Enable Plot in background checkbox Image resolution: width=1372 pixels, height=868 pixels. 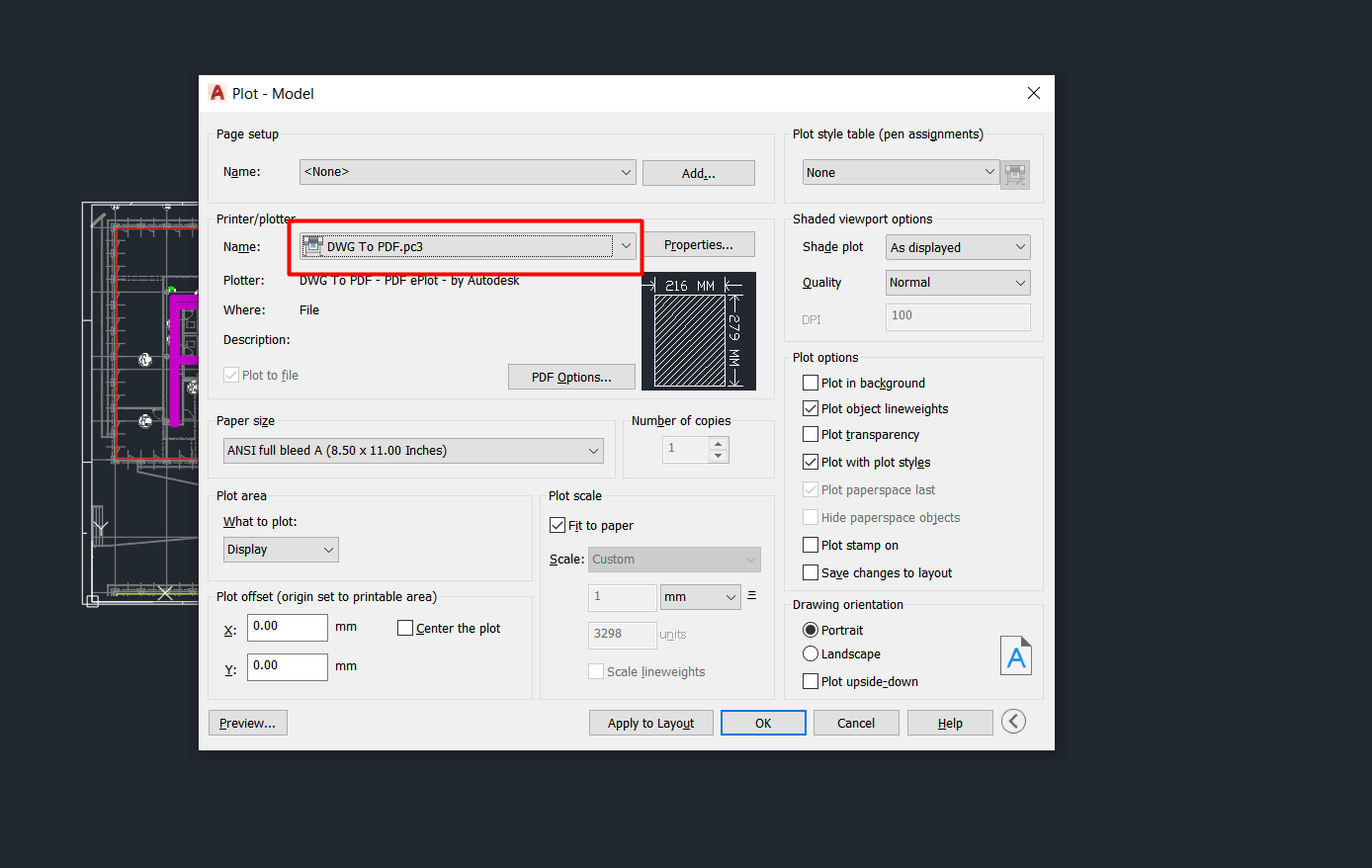(x=811, y=383)
